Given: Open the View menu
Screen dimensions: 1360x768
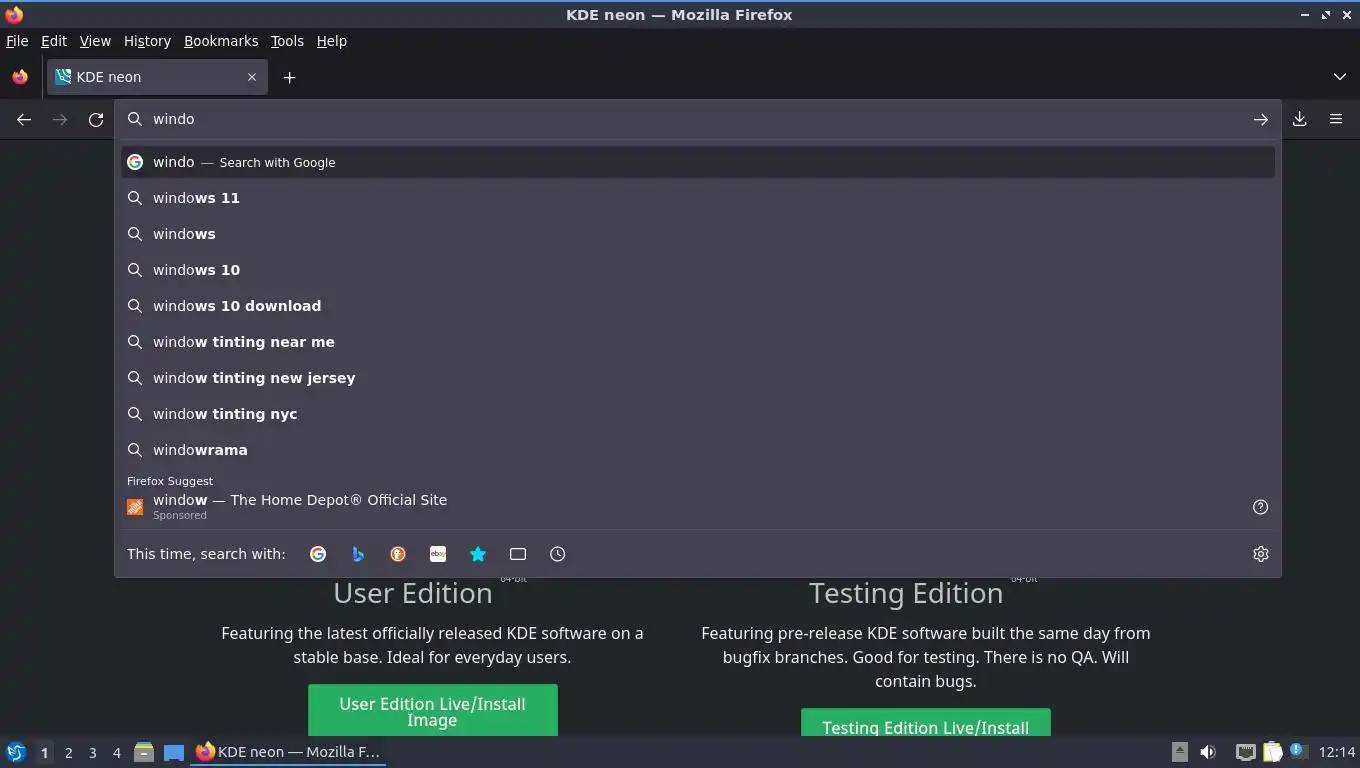Looking at the screenshot, I should (x=95, y=41).
